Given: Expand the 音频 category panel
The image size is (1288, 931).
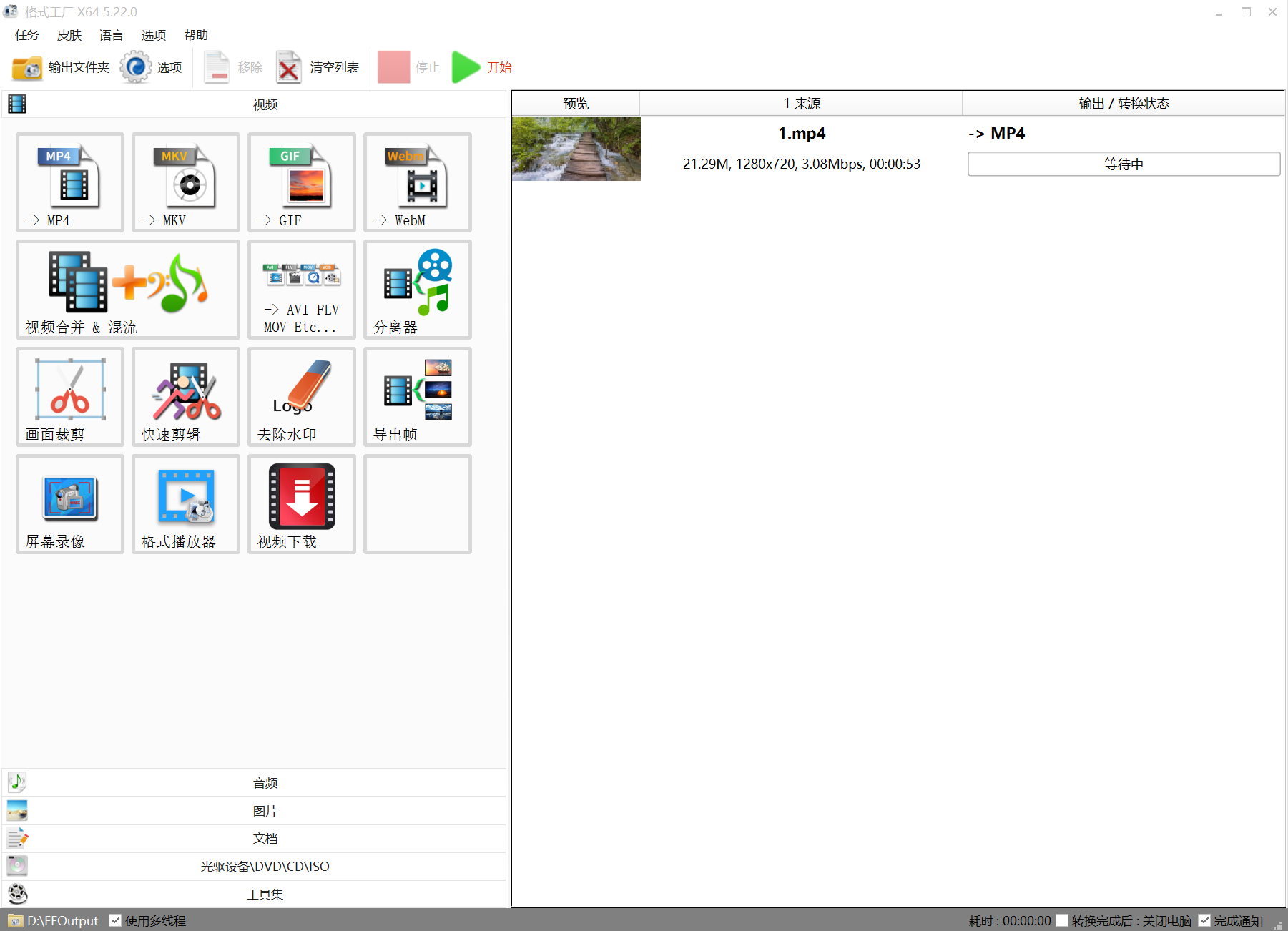Looking at the screenshot, I should (x=254, y=783).
